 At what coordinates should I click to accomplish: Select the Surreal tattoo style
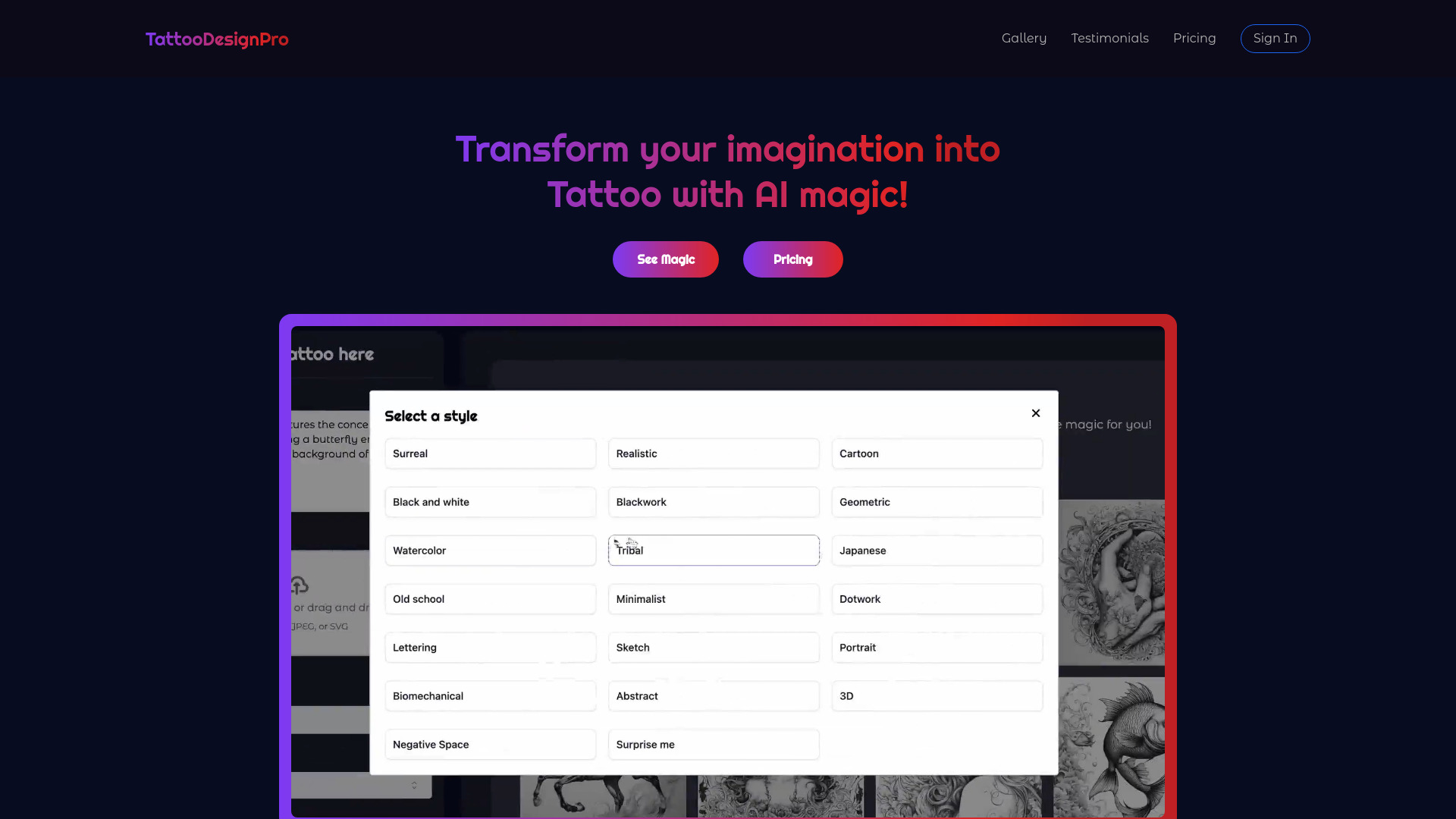pos(490,453)
